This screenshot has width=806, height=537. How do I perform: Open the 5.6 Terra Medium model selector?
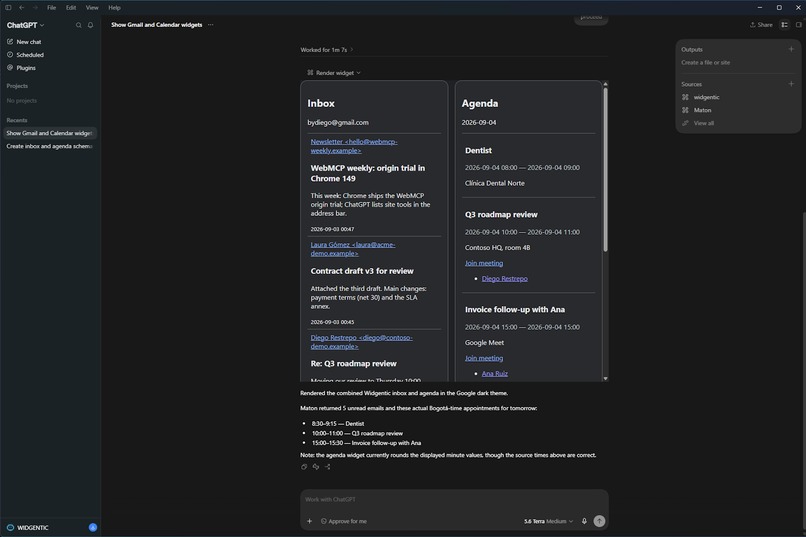pos(548,521)
